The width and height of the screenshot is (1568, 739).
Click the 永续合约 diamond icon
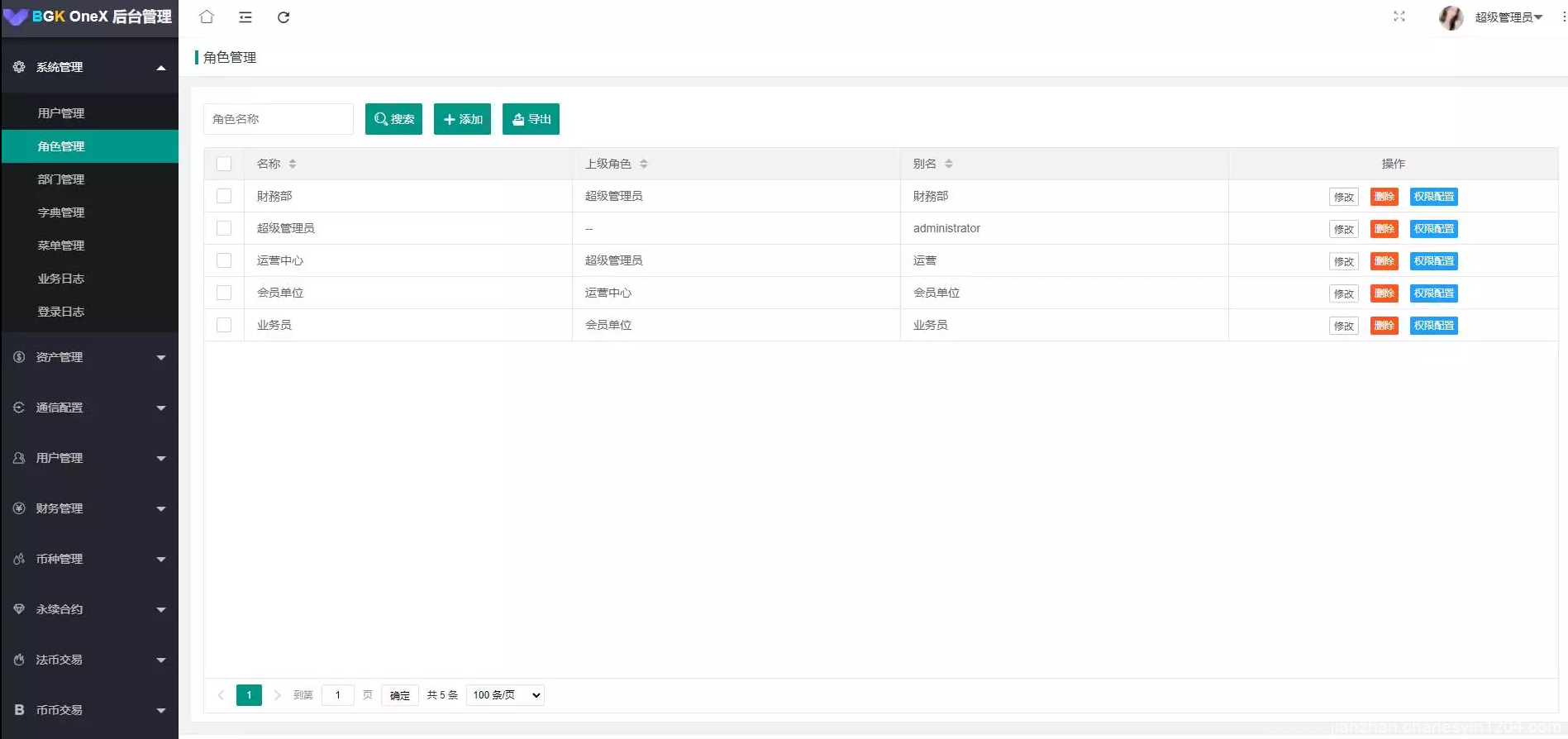[x=19, y=609]
